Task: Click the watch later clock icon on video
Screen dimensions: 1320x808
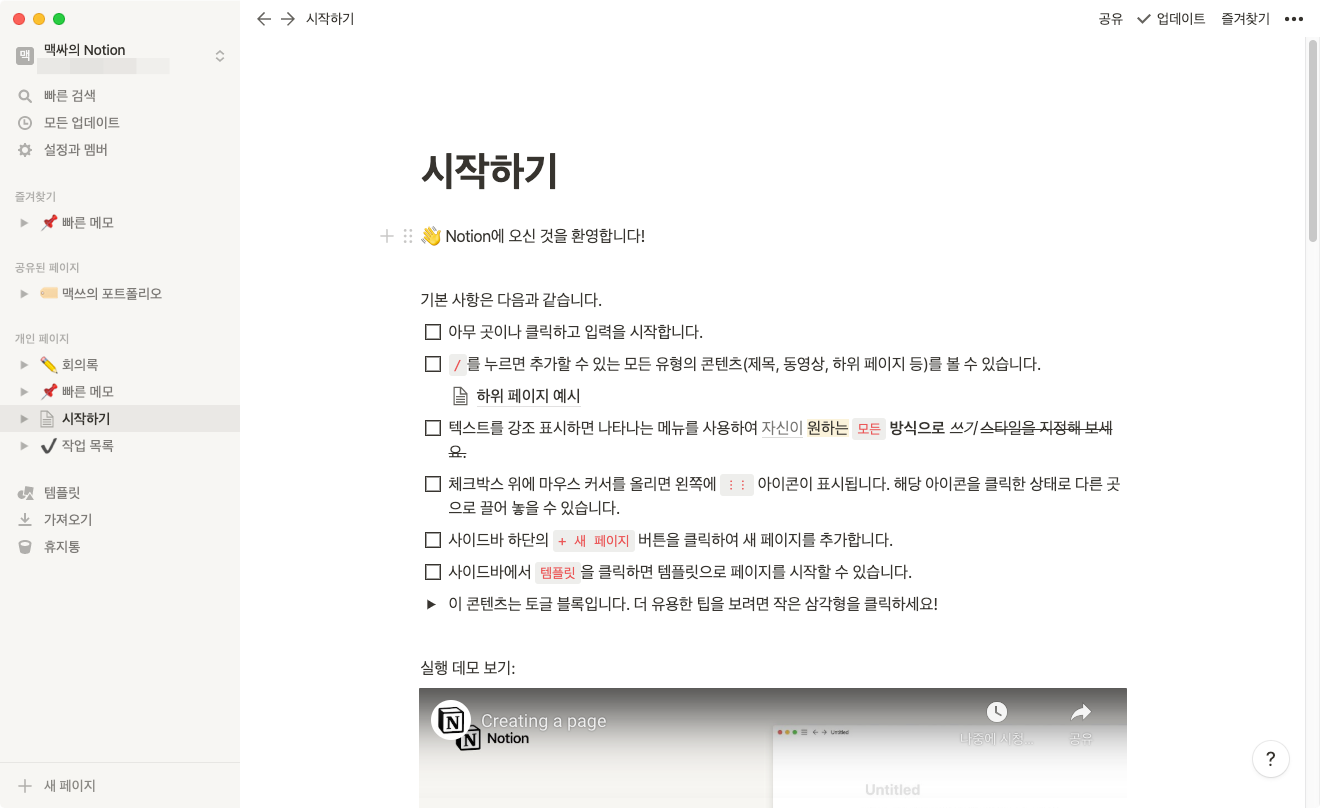Action: coord(996,712)
